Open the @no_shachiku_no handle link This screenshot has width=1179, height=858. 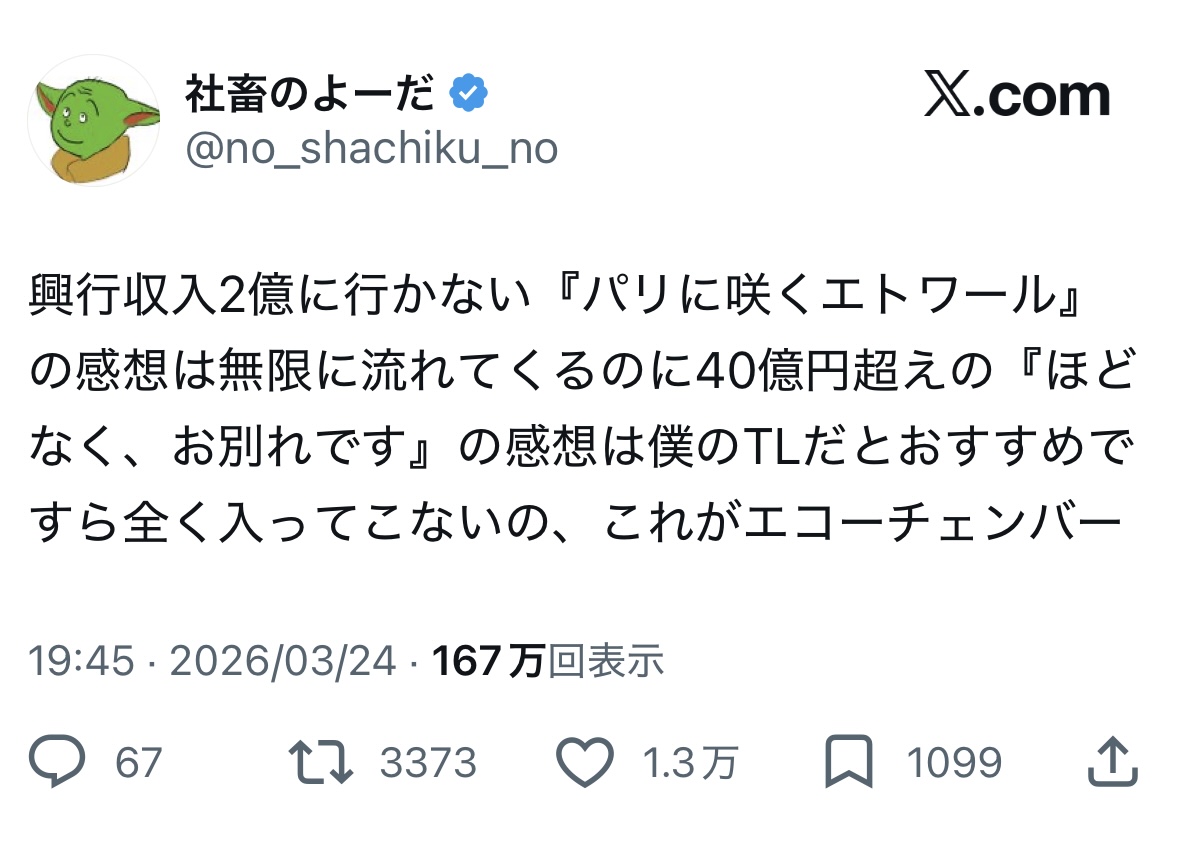371,149
